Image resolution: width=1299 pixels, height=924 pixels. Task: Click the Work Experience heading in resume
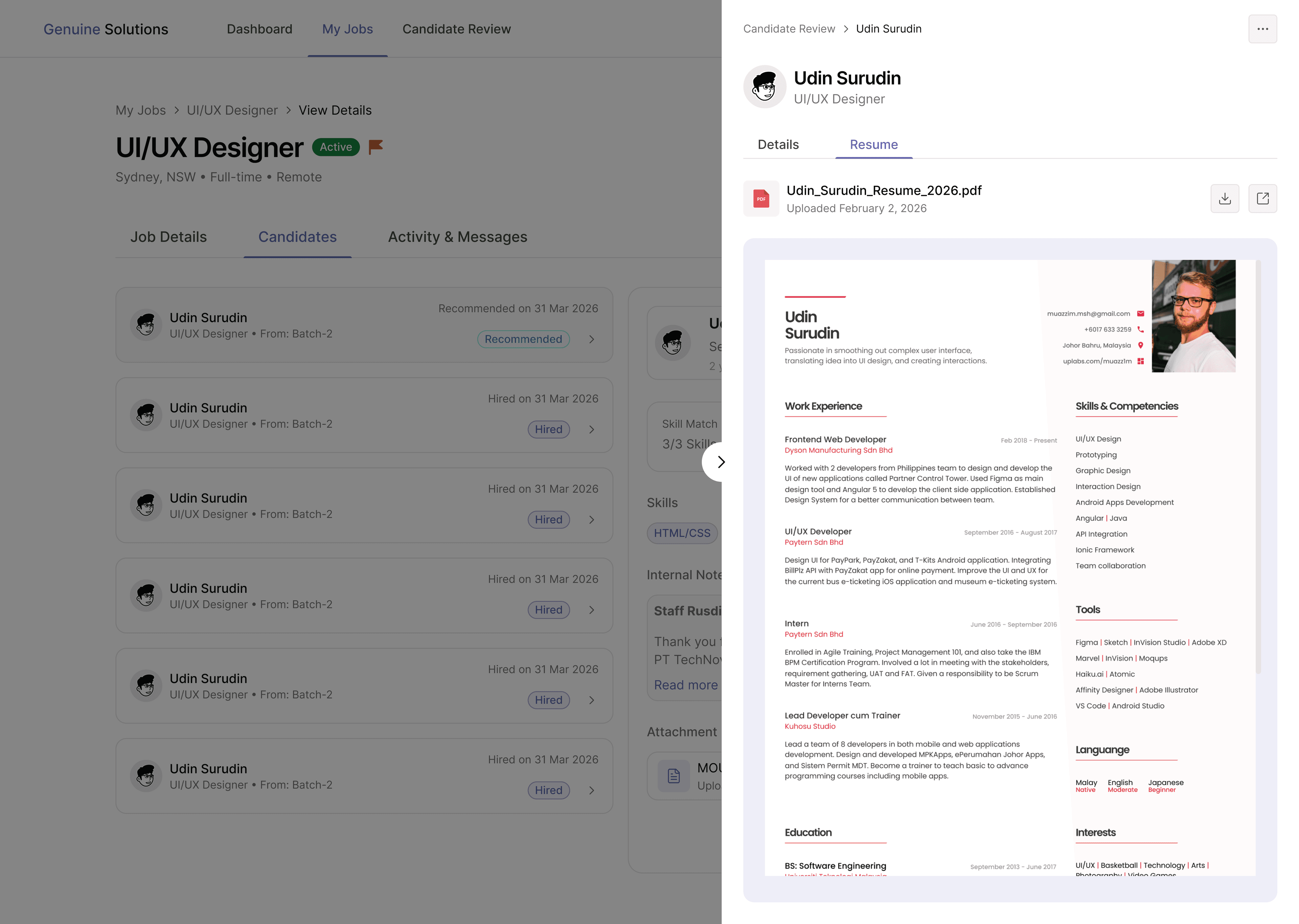pos(823,406)
